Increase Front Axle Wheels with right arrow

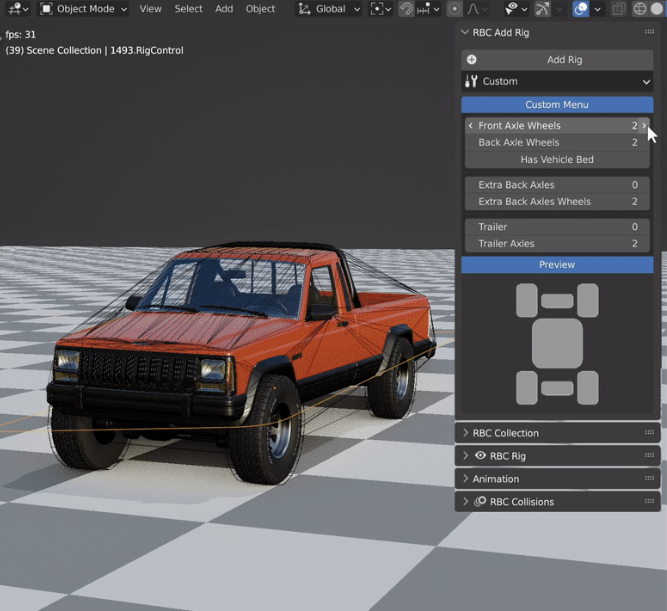644,126
